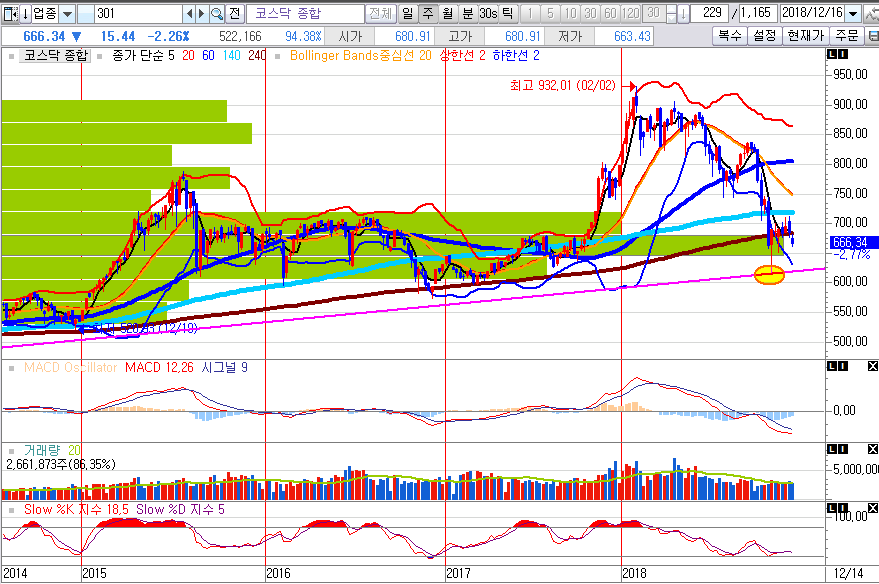This screenshot has width=879, height=584.
Task: Click the panel layout icon at top-left
Action: pyautogui.click(x=9, y=14)
